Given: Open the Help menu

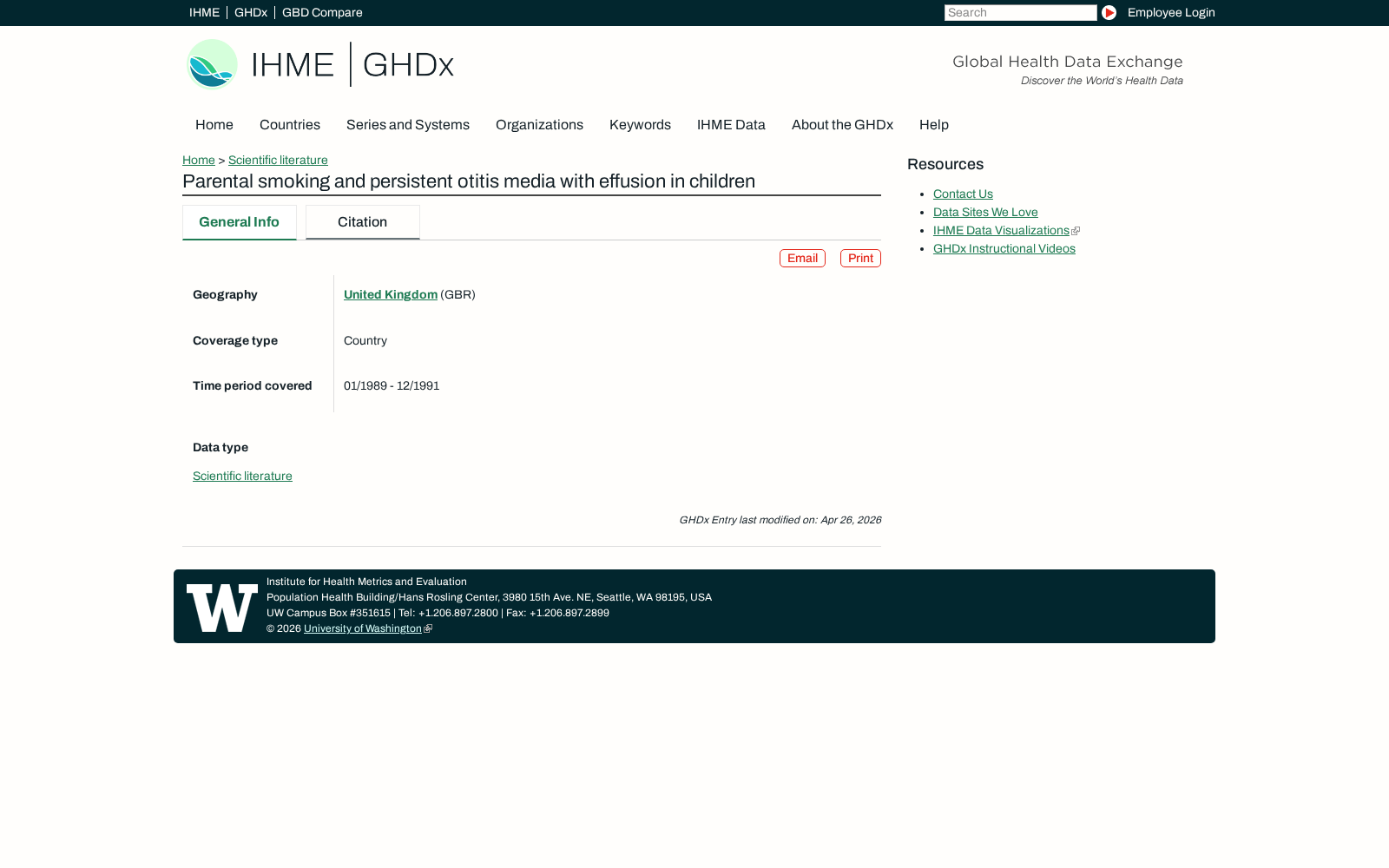Looking at the screenshot, I should [x=934, y=125].
